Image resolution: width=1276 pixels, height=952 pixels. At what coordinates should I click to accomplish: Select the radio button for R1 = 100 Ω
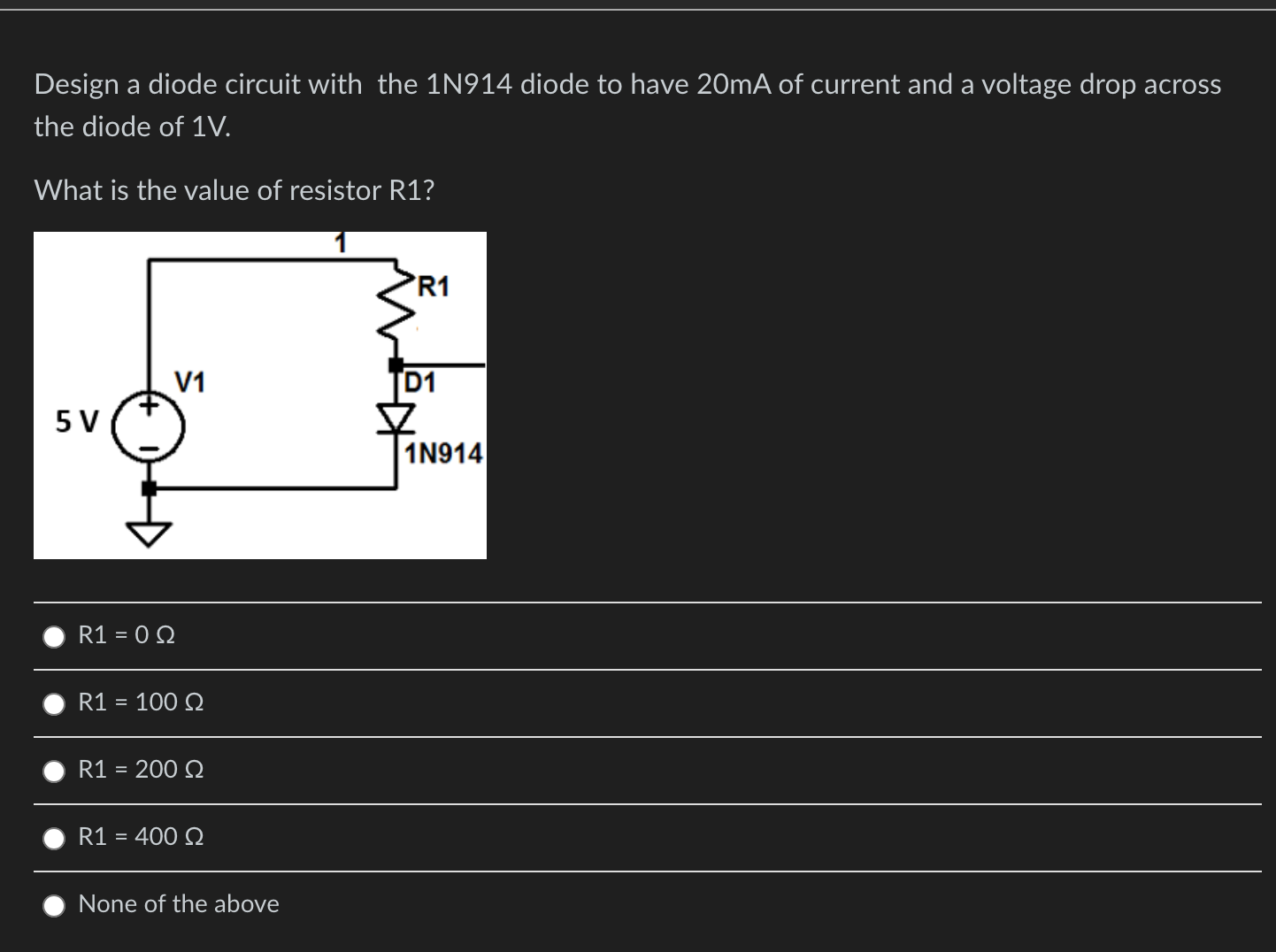[54, 703]
